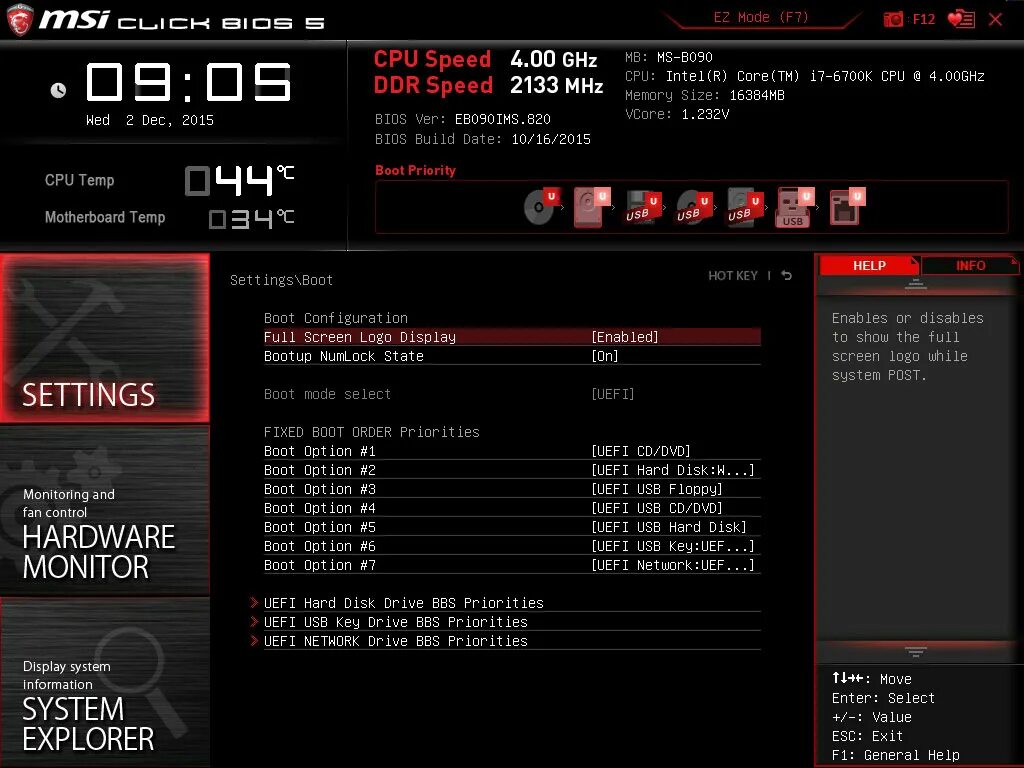Click the BIOS Ver: EB090IMS.820 text
Image resolution: width=1024 pixels, height=768 pixels.
click(462, 120)
